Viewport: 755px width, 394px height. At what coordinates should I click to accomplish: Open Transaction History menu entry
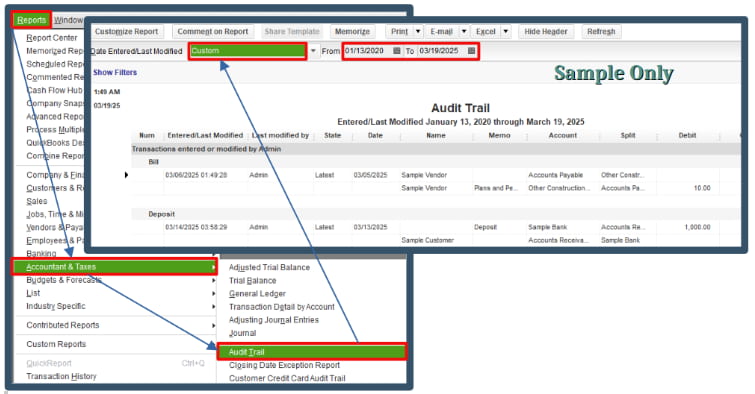[x=61, y=376]
